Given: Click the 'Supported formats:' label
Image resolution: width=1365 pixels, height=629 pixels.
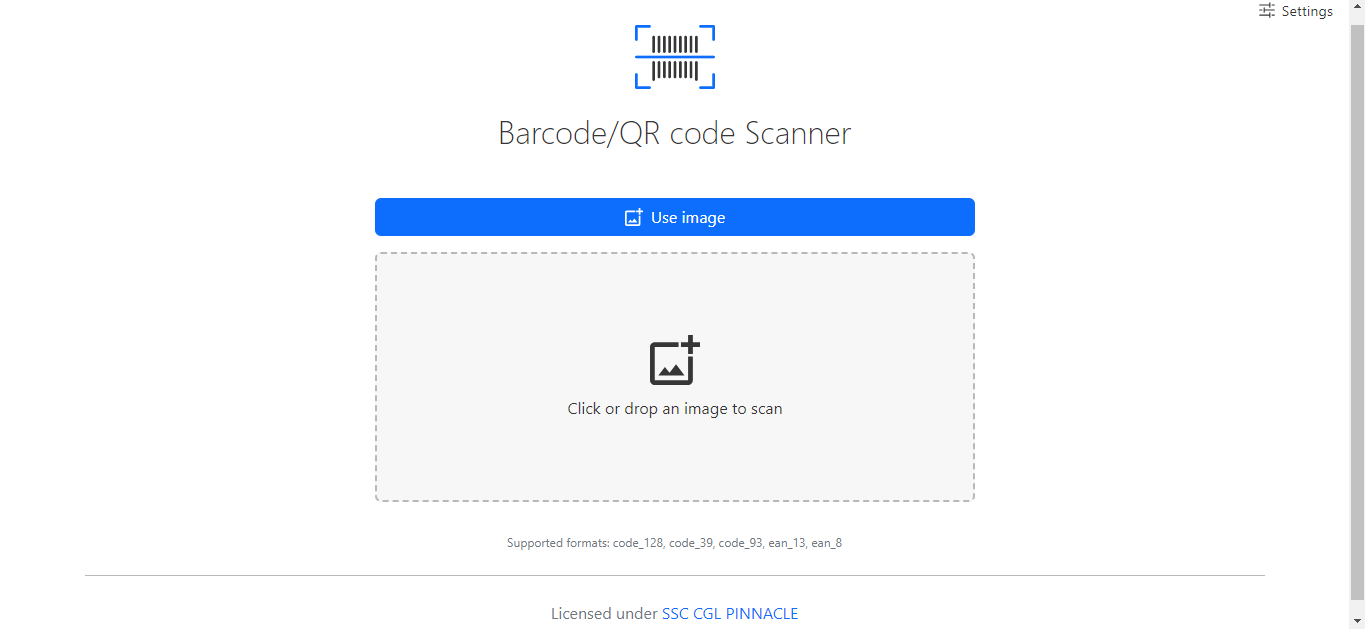Looking at the screenshot, I should tap(558, 543).
